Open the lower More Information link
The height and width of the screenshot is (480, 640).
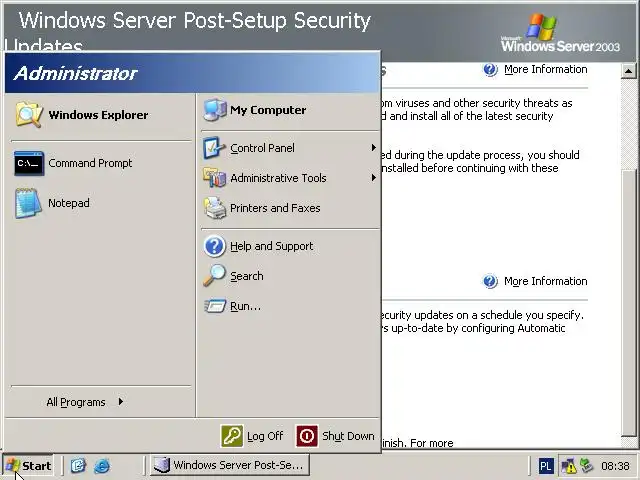546,281
